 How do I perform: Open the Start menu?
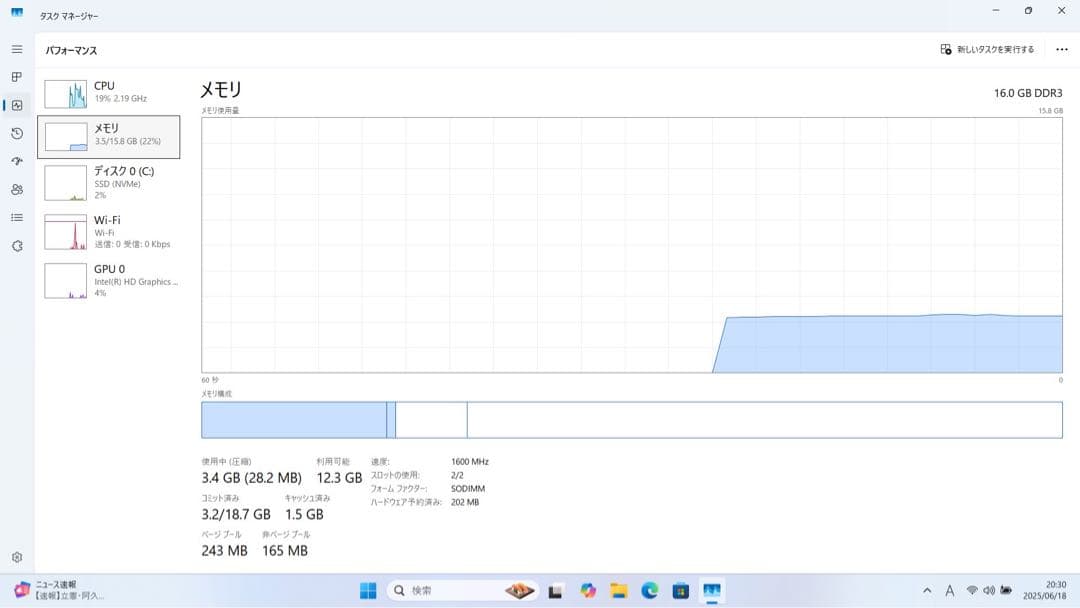coord(370,590)
